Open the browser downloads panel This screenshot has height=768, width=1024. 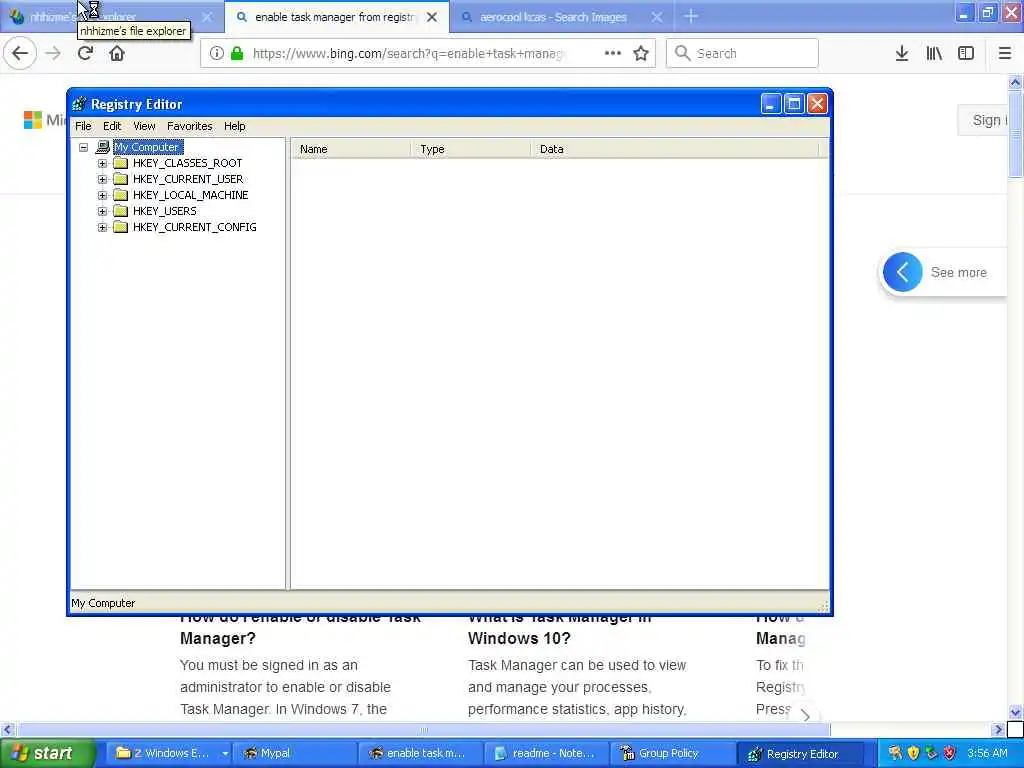tap(902, 54)
